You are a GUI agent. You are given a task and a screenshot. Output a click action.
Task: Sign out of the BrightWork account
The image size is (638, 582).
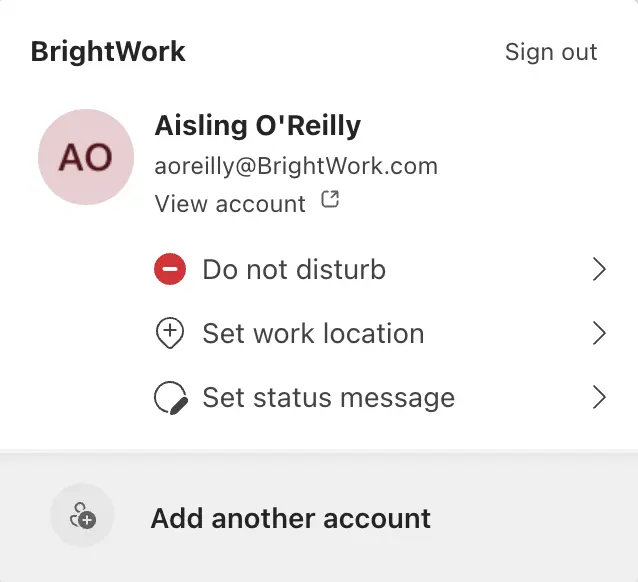pyautogui.click(x=551, y=52)
